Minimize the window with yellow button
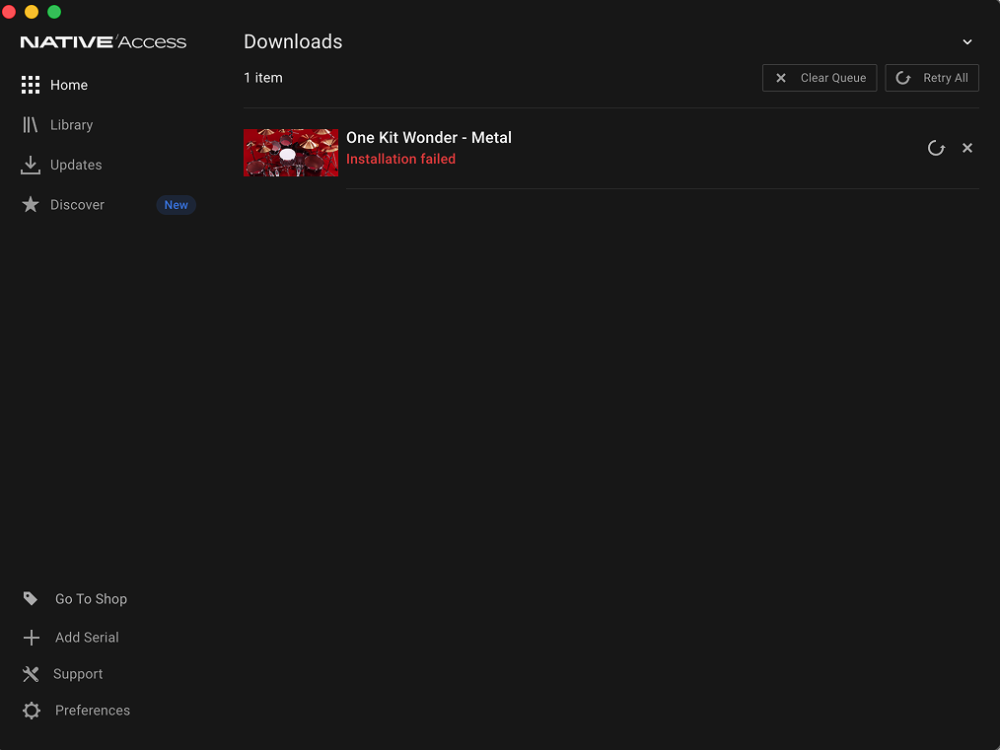 pos(31,11)
